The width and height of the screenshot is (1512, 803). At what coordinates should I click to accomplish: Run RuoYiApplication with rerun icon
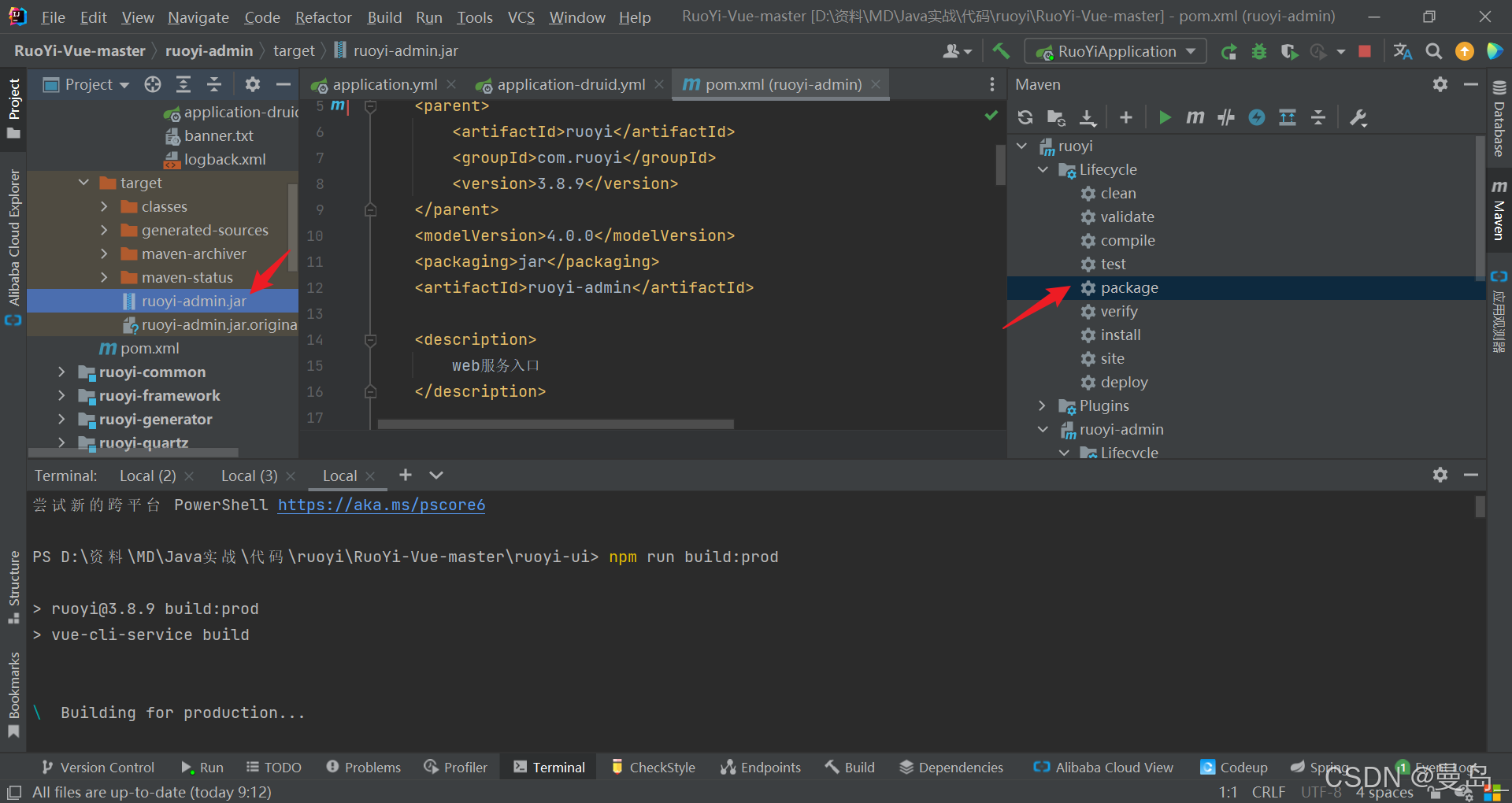point(1228,52)
